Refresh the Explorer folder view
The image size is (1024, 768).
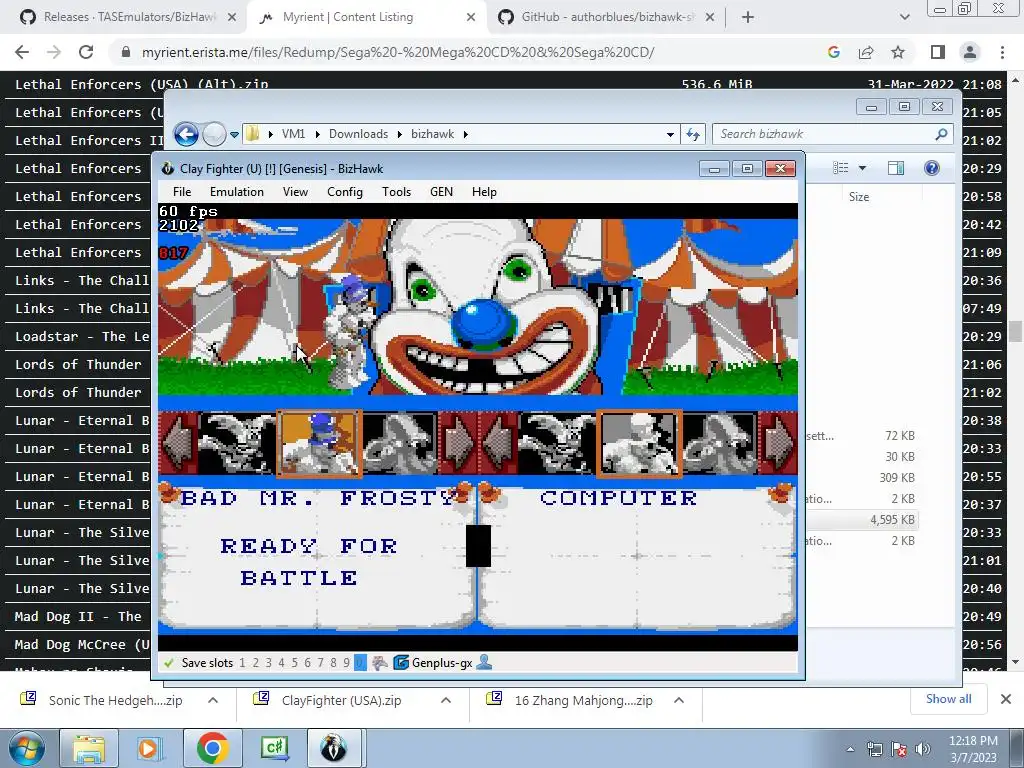tap(692, 135)
